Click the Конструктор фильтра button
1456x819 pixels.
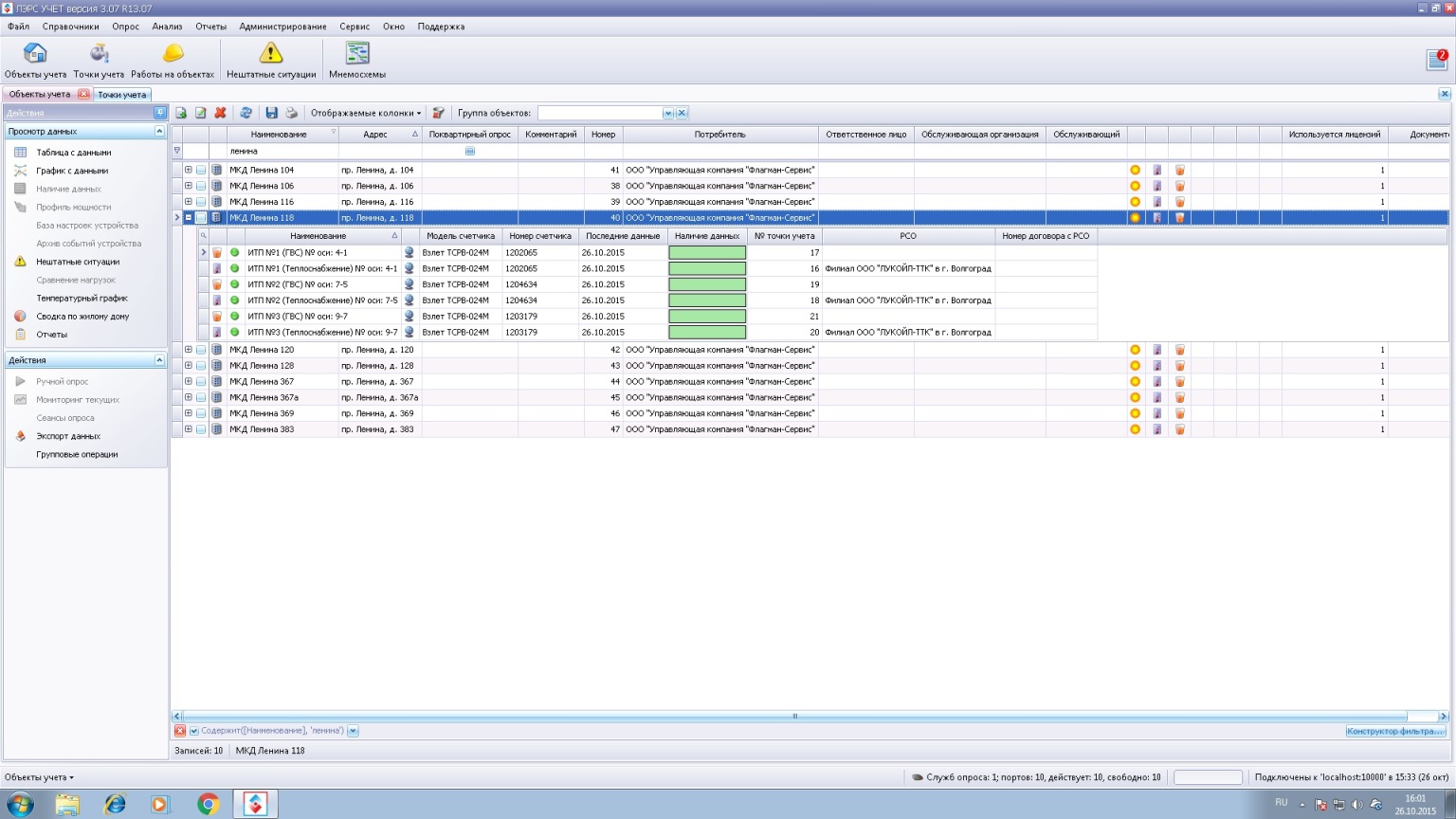click(x=1395, y=731)
